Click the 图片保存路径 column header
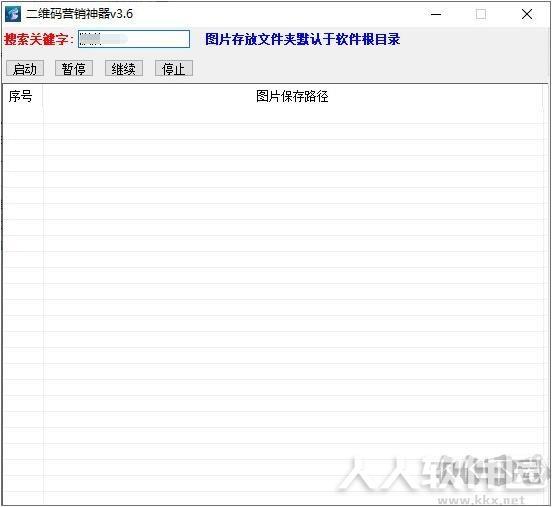Image resolution: width=552 pixels, height=507 pixels. (292, 96)
